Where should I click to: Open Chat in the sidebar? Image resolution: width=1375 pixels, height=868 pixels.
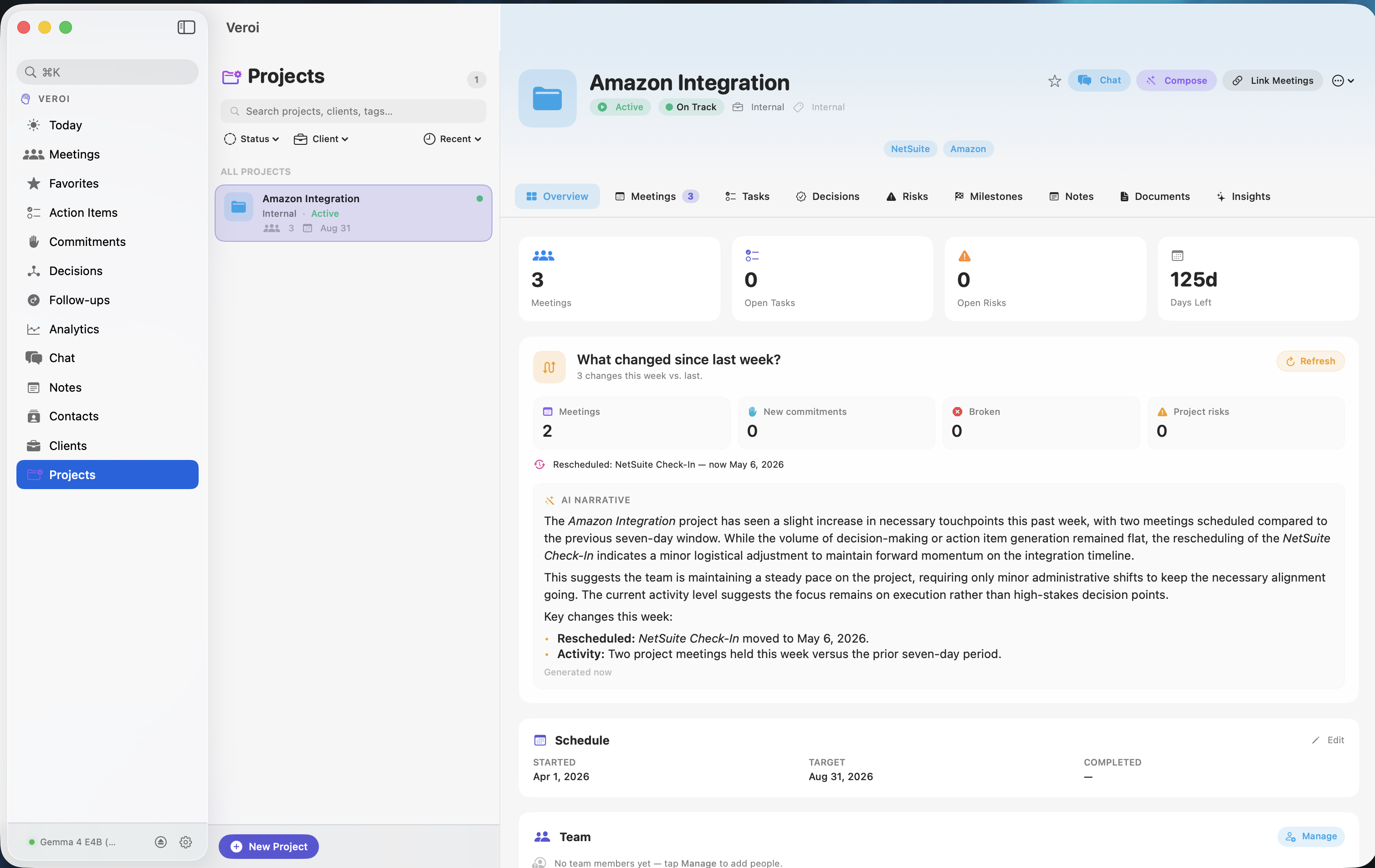108,358
